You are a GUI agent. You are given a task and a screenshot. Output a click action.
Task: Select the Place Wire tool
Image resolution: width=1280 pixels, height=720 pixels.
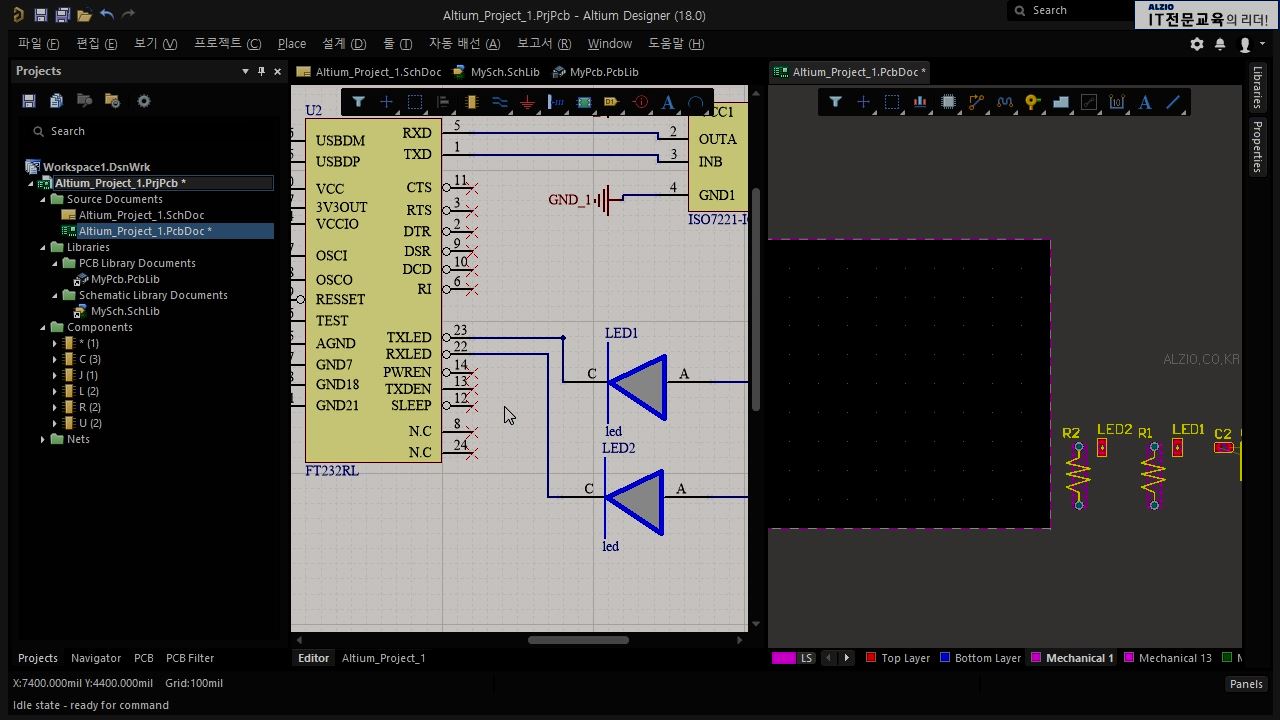(500, 102)
